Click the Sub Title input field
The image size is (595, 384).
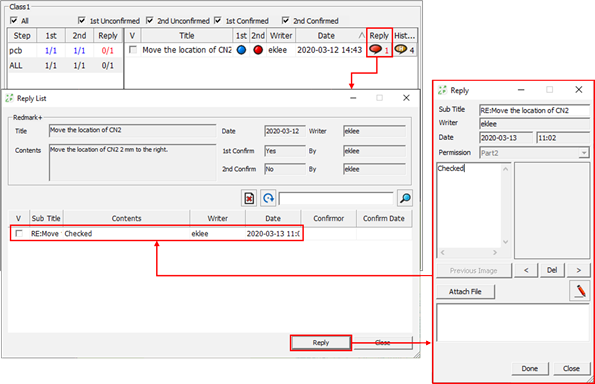[534, 110]
